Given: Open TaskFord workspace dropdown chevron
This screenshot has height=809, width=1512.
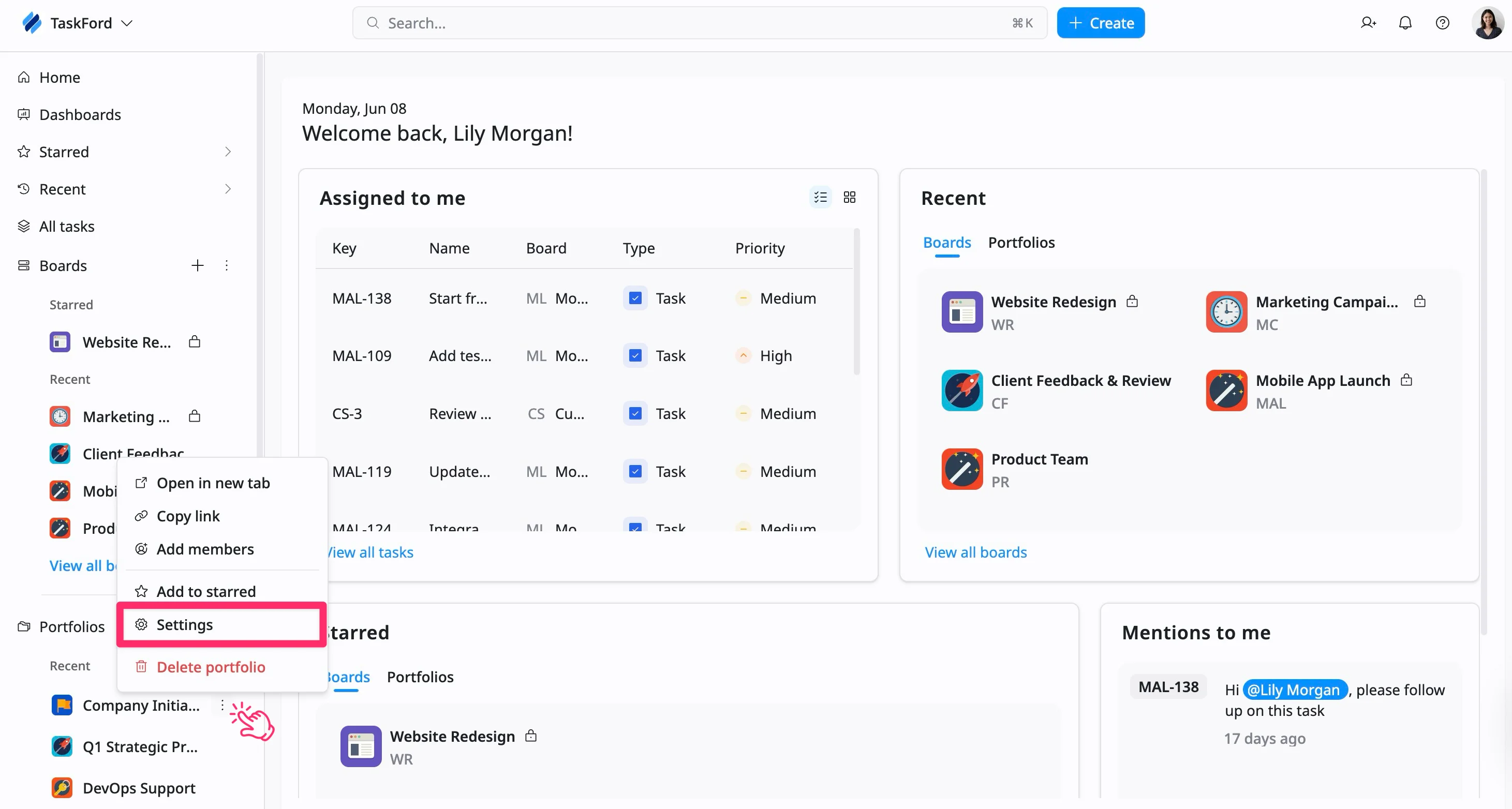Looking at the screenshot, I should click(x=127, y=23).
